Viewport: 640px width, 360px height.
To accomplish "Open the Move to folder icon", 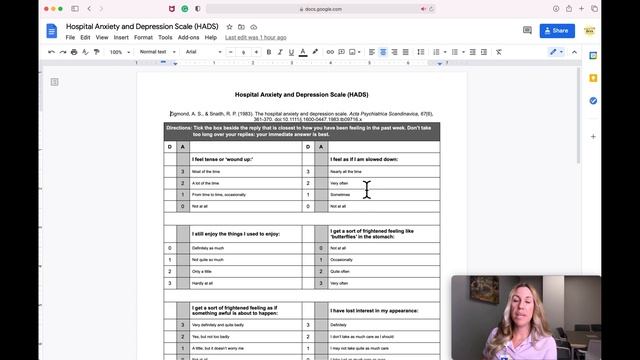I will (241, 27).
